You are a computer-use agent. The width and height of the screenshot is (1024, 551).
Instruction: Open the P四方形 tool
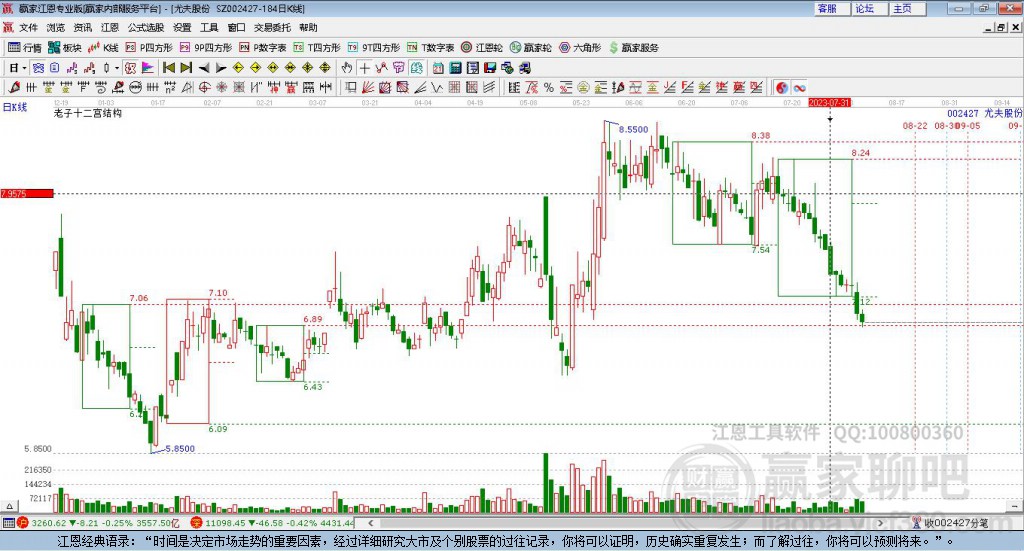click(x=150, y=48)
